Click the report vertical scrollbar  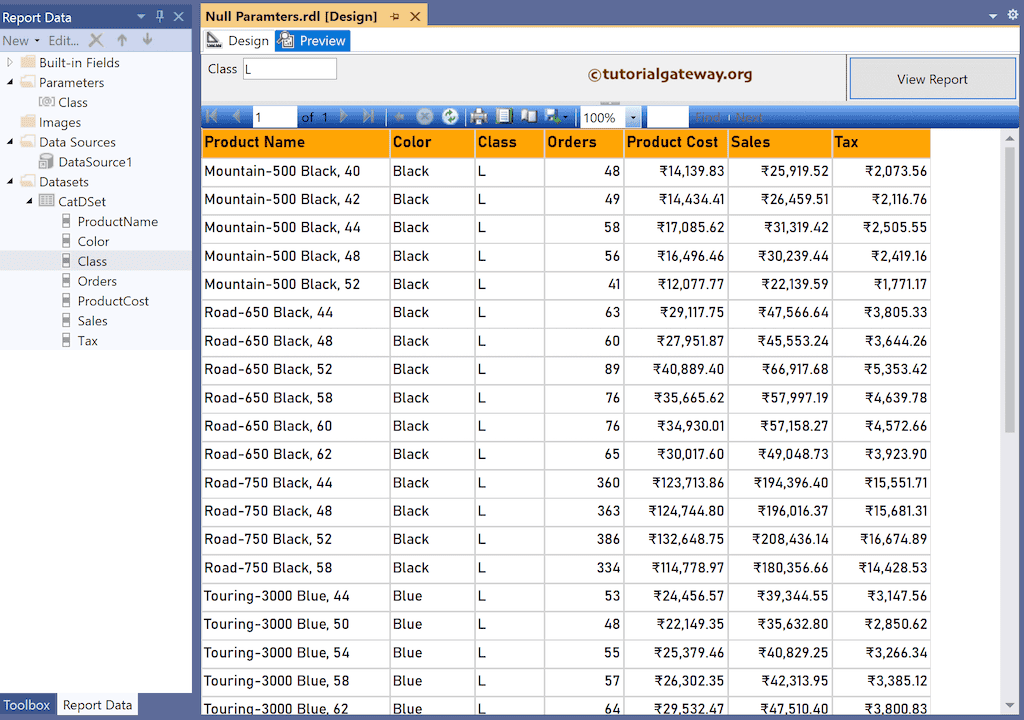[1010, 290]
